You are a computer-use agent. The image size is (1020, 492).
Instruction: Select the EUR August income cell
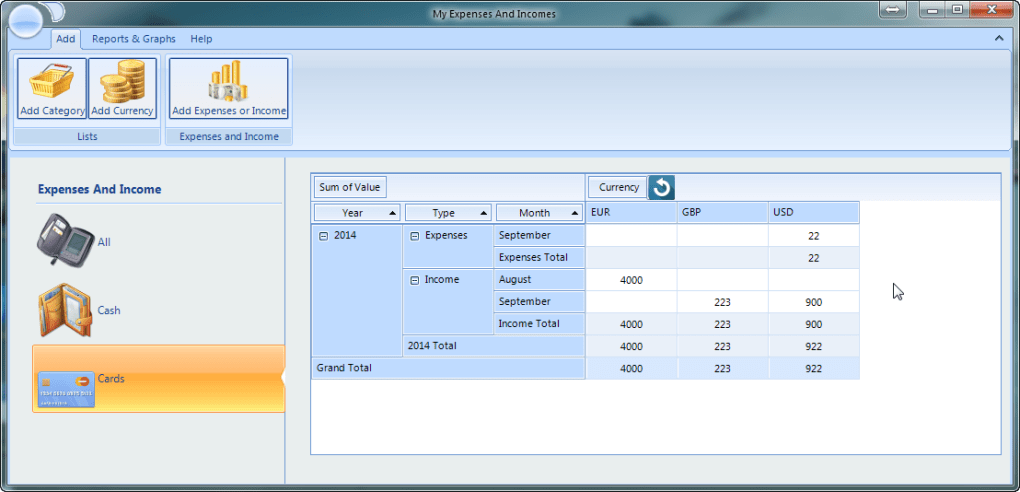631,280
